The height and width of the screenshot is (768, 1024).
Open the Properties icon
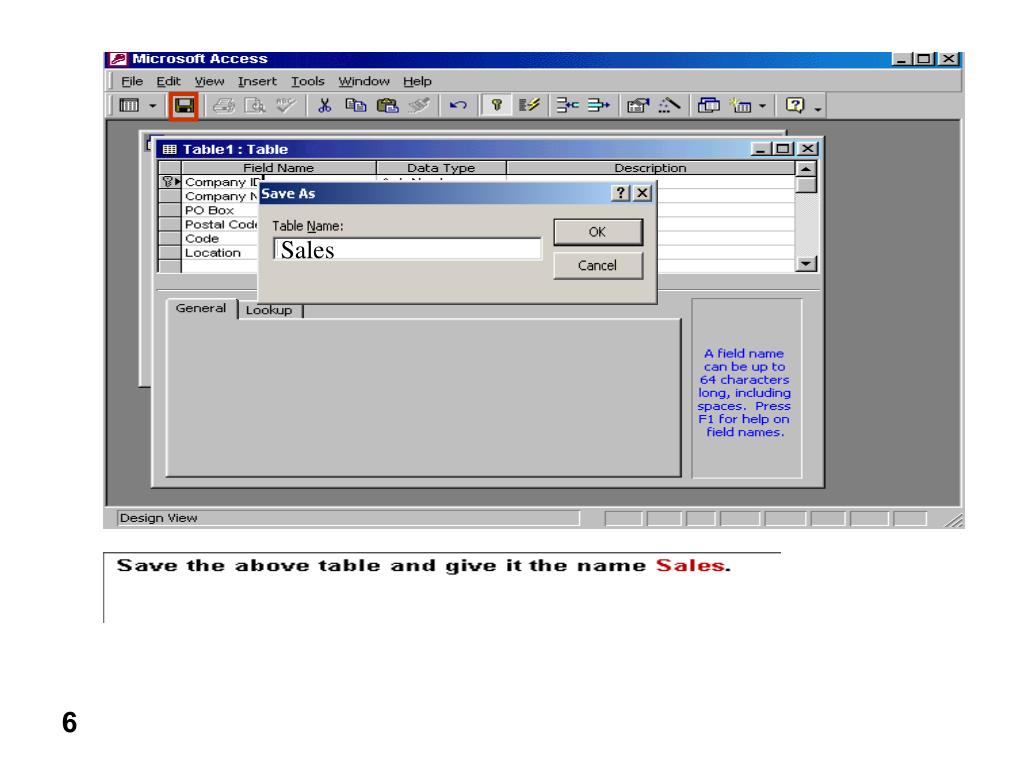(637, 105)
